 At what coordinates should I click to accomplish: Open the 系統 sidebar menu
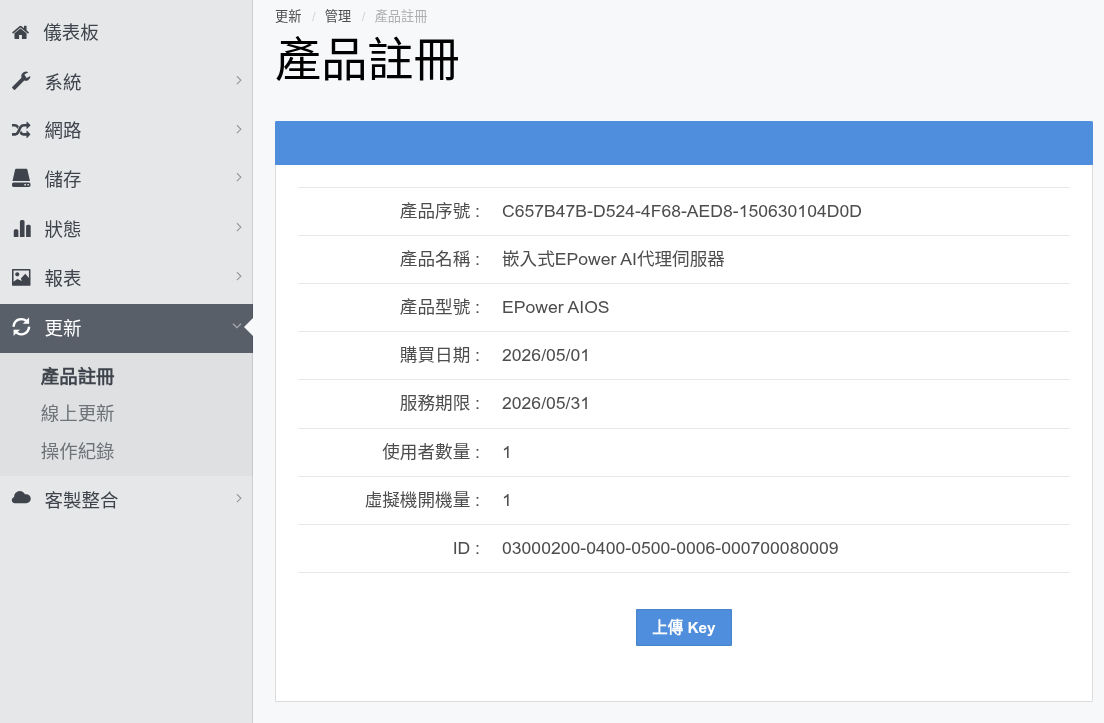tap(126, 82)
